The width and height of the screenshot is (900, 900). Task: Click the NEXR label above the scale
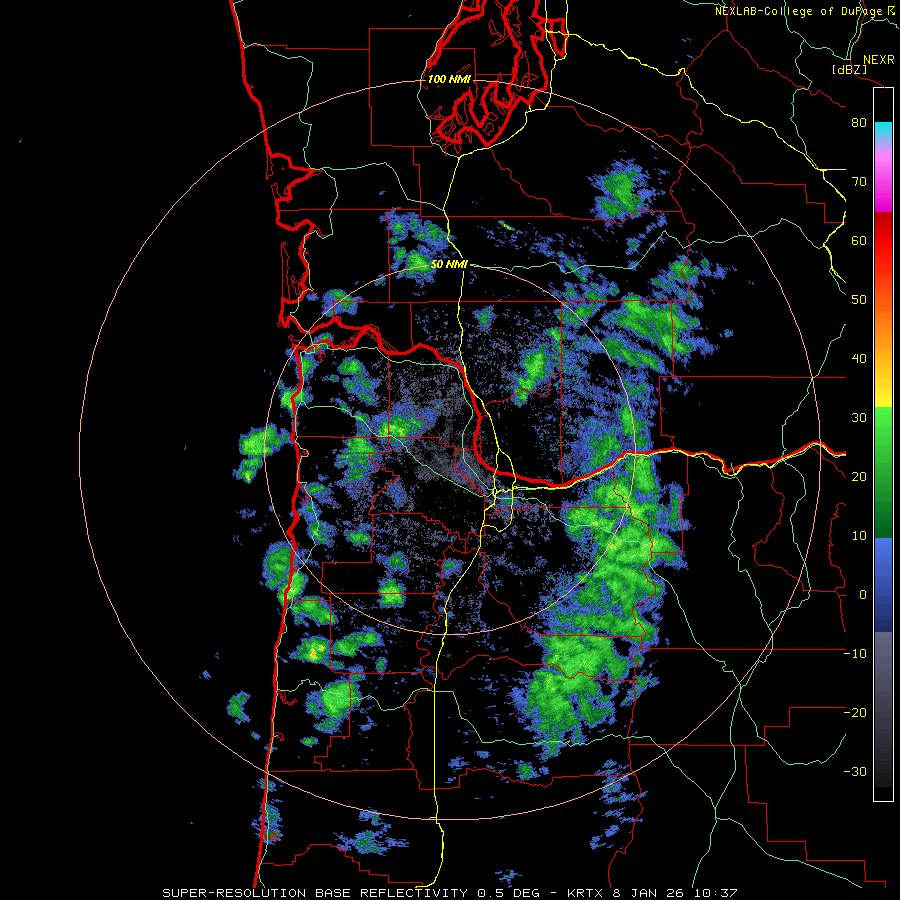tap(878, 60)
